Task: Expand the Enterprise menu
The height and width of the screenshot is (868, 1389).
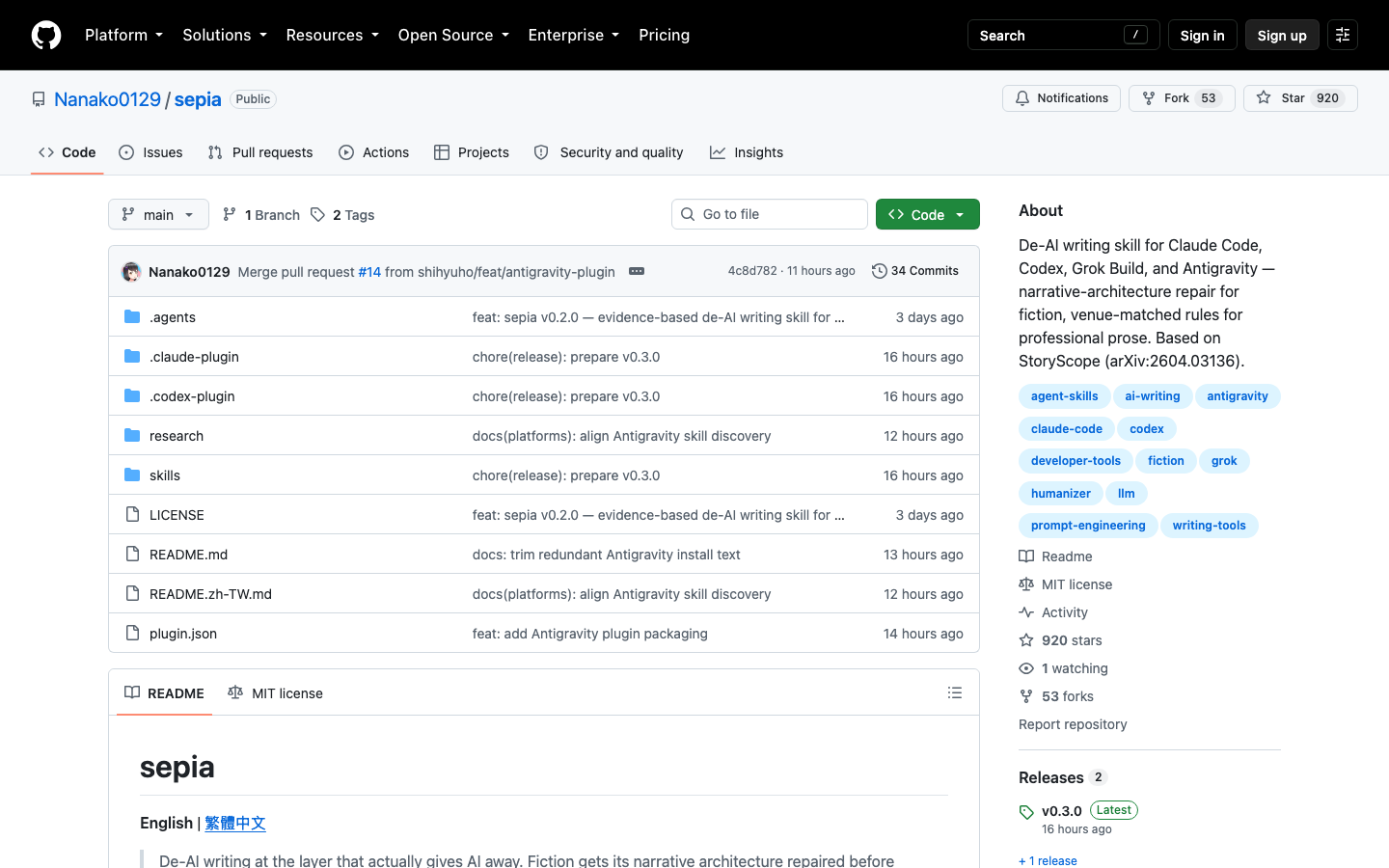Action: [574, 35]
